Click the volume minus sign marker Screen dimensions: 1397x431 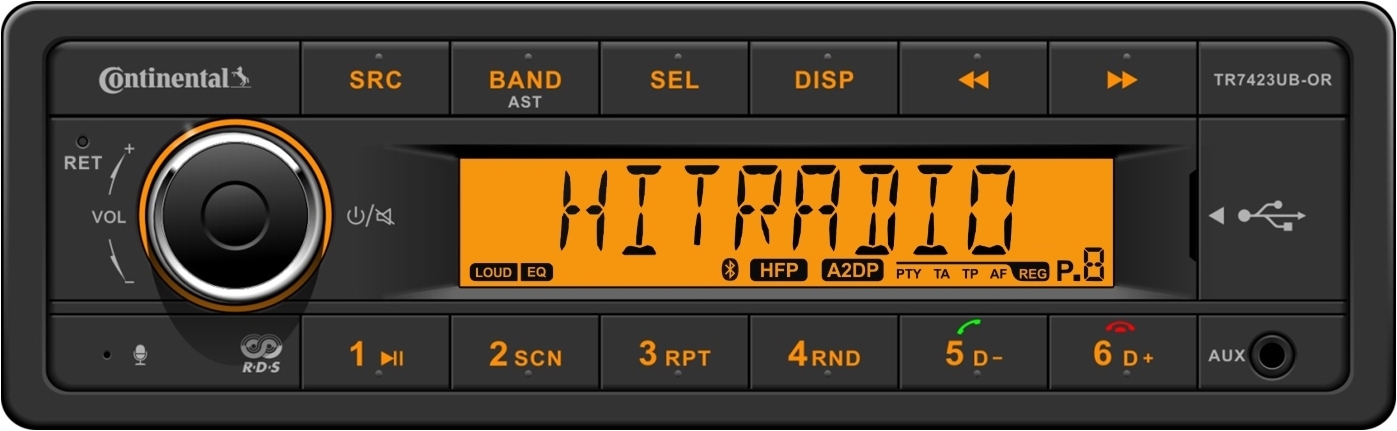(129, 283)
